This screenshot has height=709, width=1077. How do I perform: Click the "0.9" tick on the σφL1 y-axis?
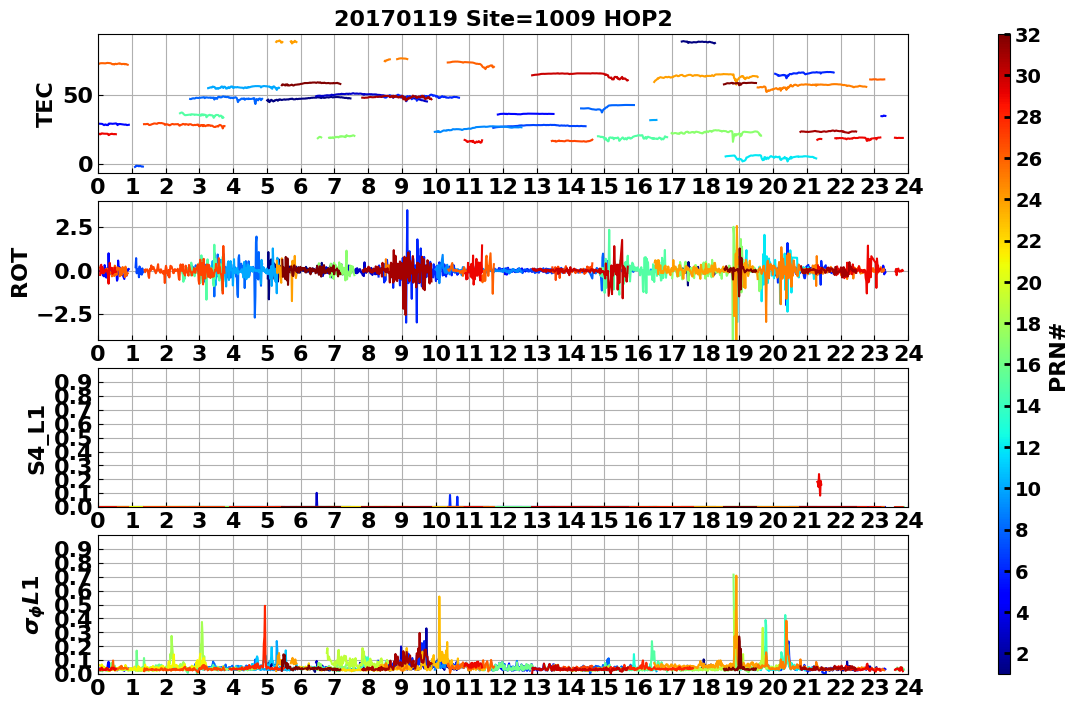(x=73, y=549)
